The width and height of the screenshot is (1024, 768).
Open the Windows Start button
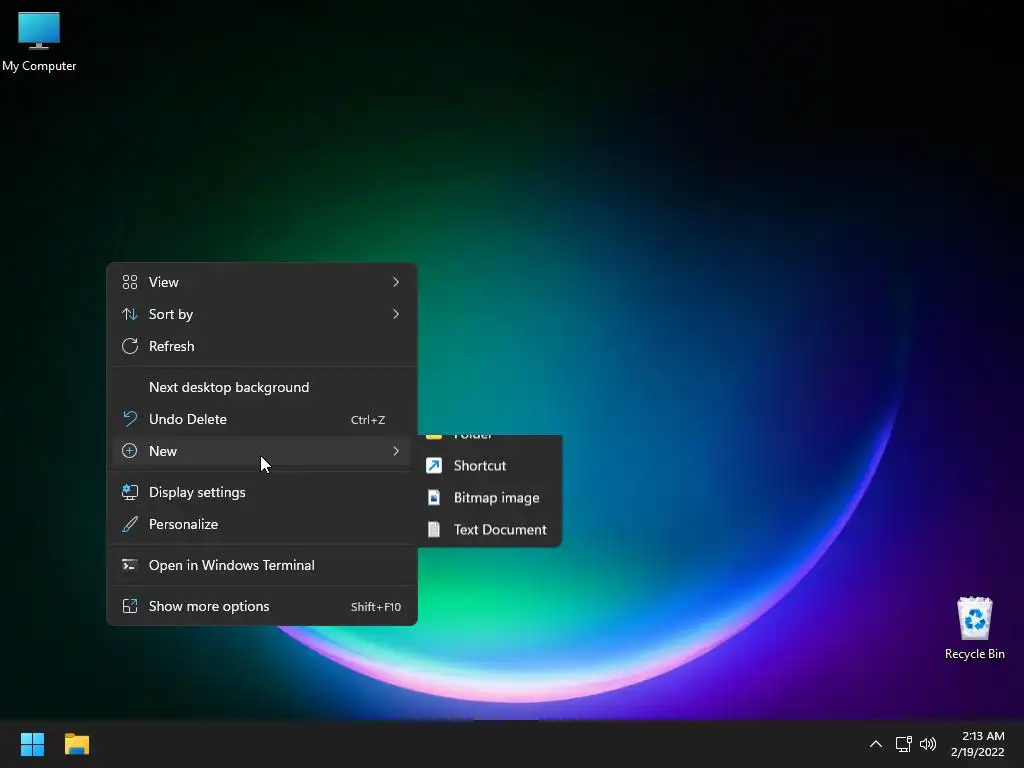click(x=32, y=744)
